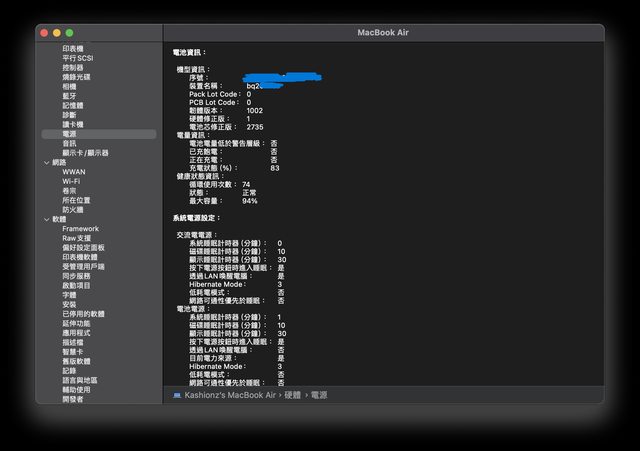Screen dimensions: 640x451
Task: Click the laptop icon in the path bar
Action: tap(176, 396)
